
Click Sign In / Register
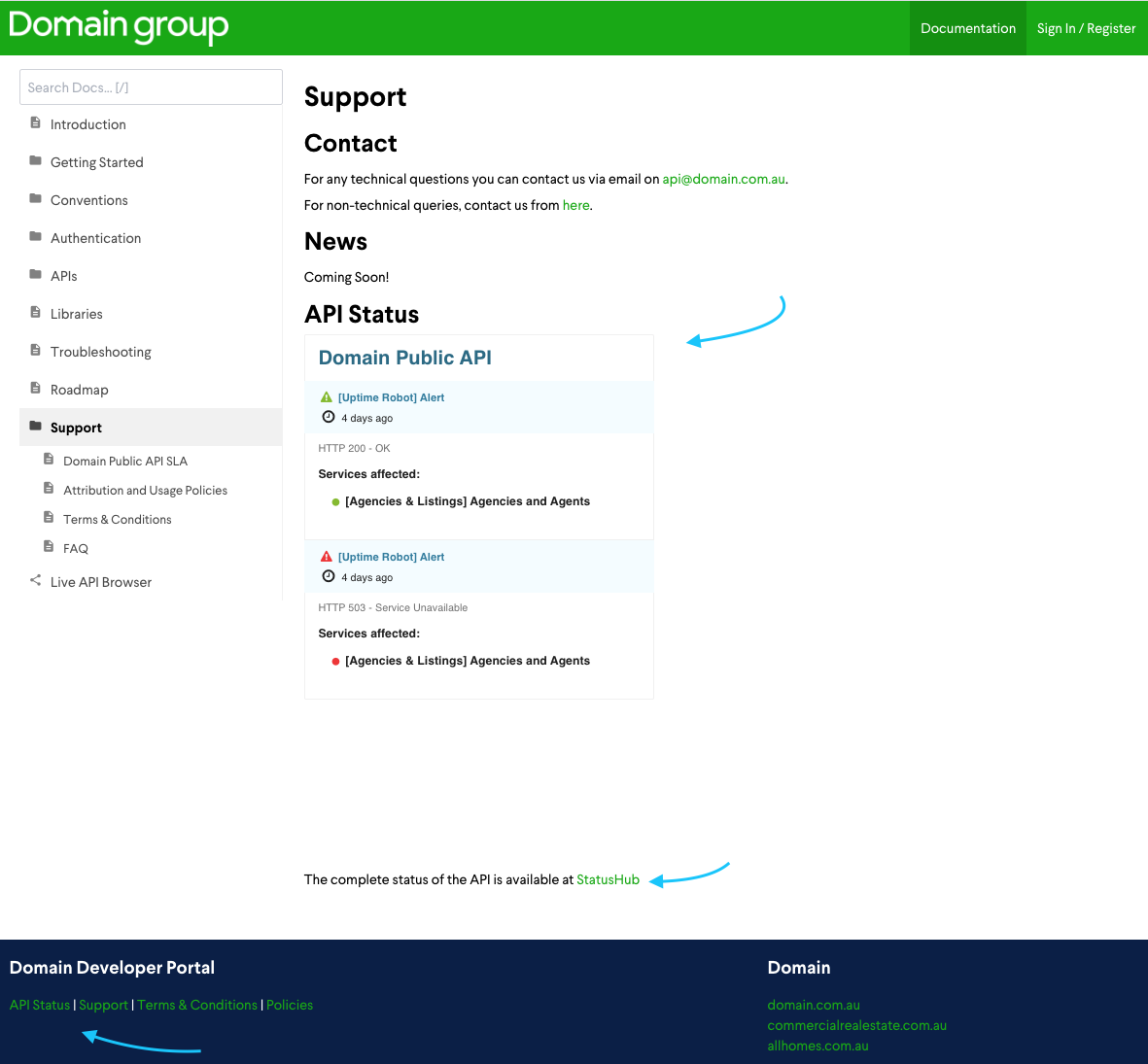click(1086, 28)
